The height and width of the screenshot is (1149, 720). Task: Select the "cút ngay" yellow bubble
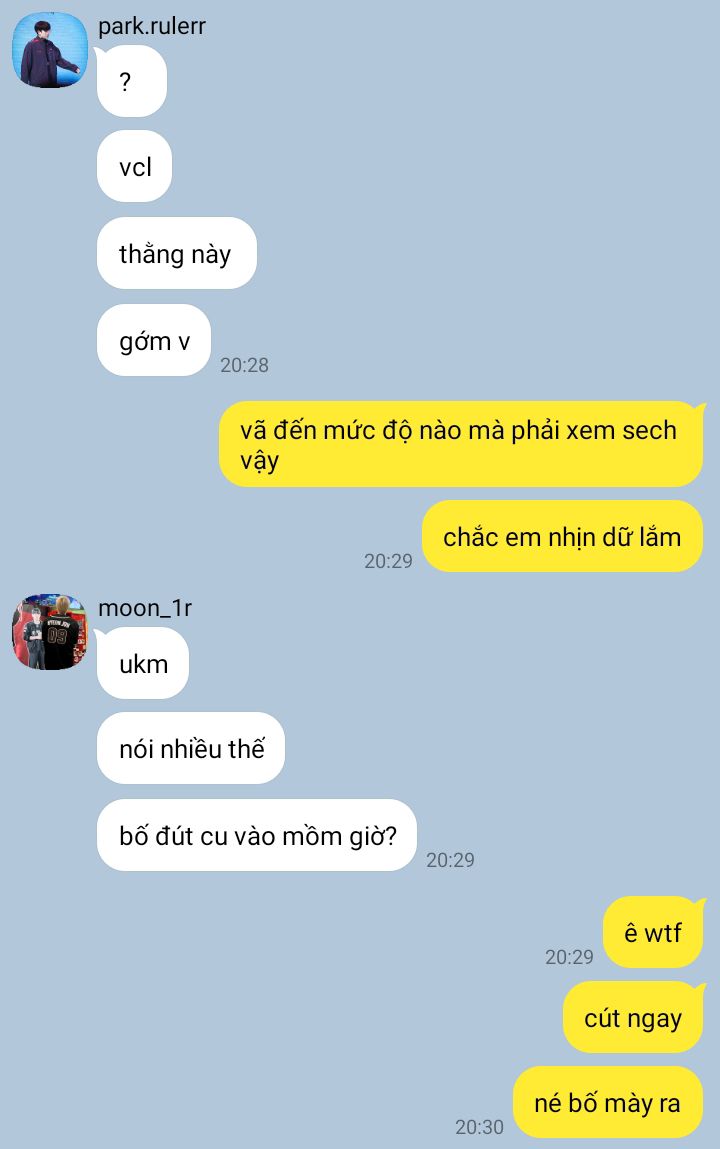(634, 1018)
